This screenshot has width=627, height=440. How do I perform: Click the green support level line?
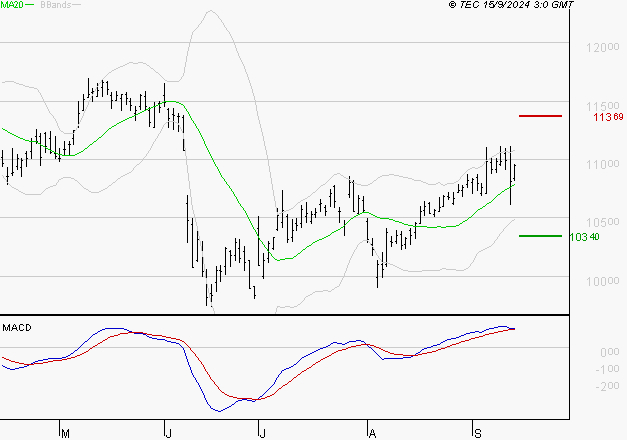pyautogui.click(x=540, y=236)
